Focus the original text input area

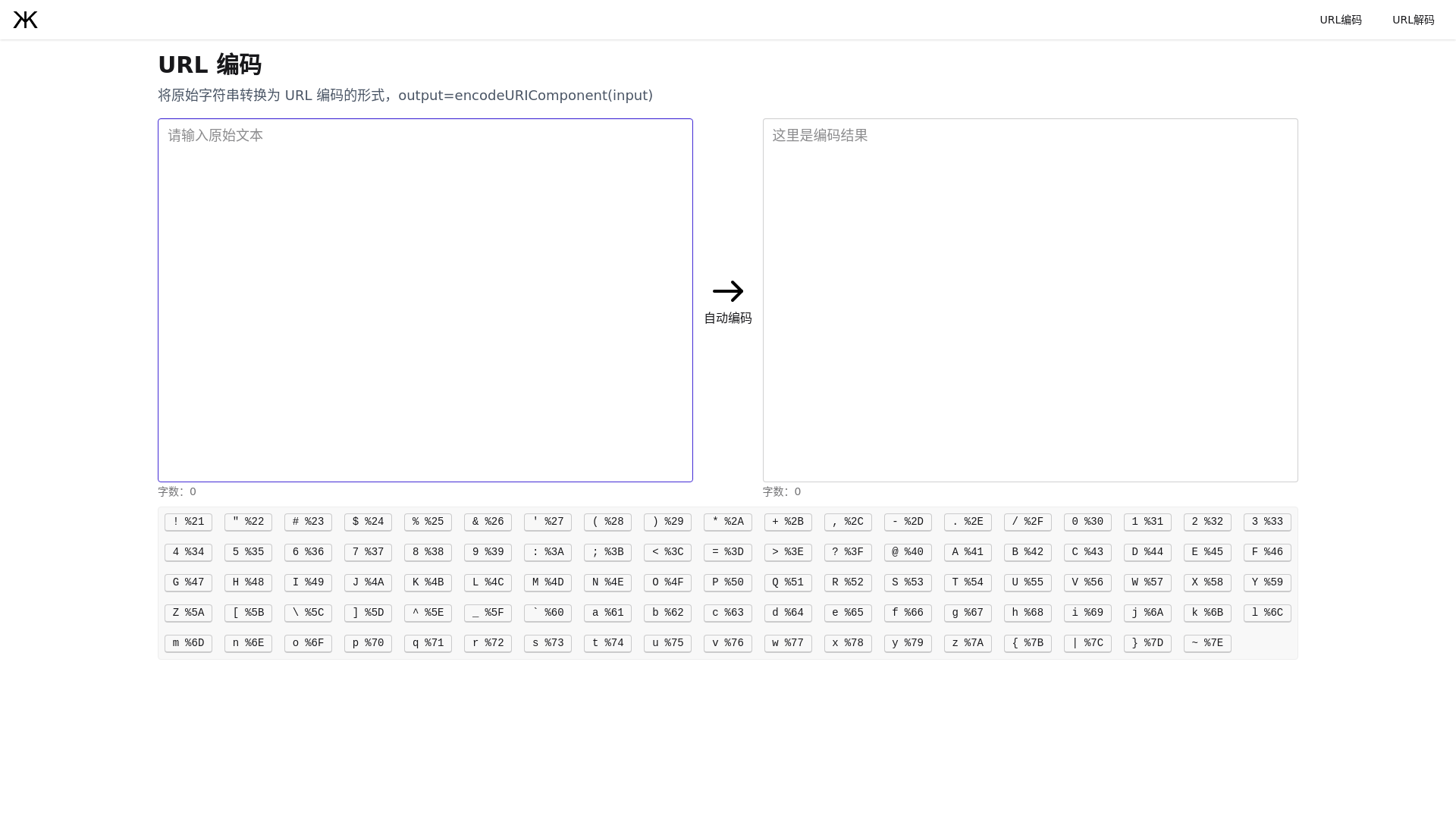tap(425, 300)
